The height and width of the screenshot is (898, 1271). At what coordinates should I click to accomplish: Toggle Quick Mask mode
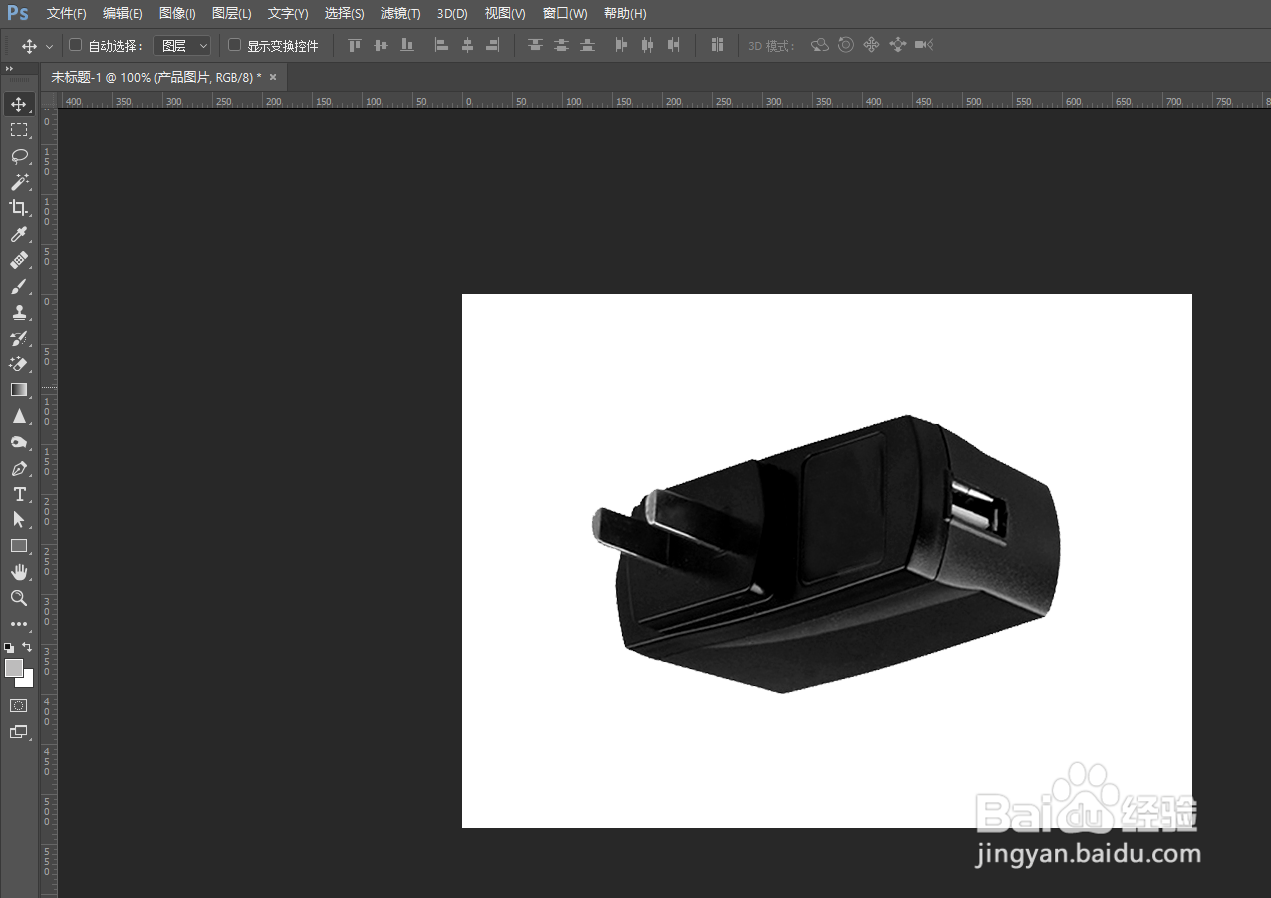tap(19, 705)
